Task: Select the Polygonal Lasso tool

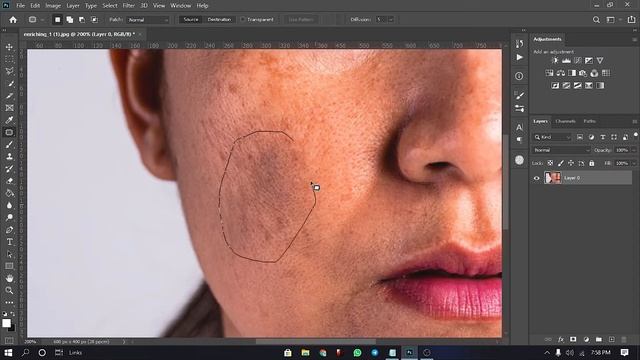Action: tap(9, 71)
